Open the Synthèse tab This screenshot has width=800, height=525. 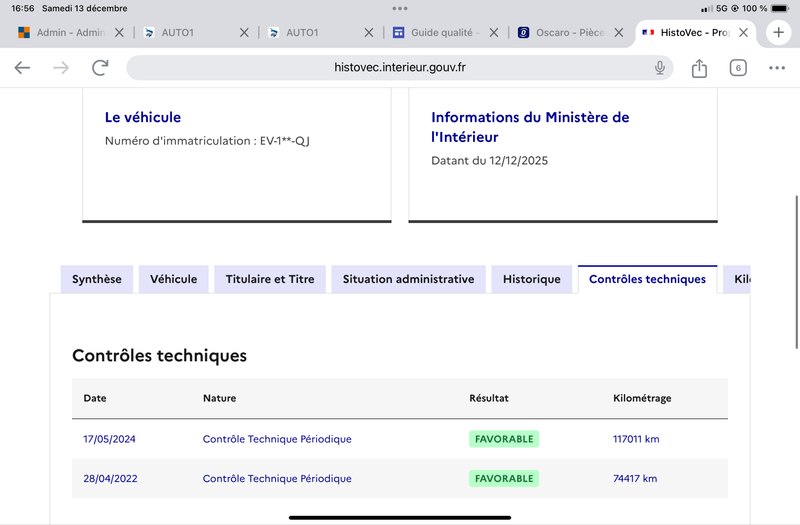click(x=97, y=279)
